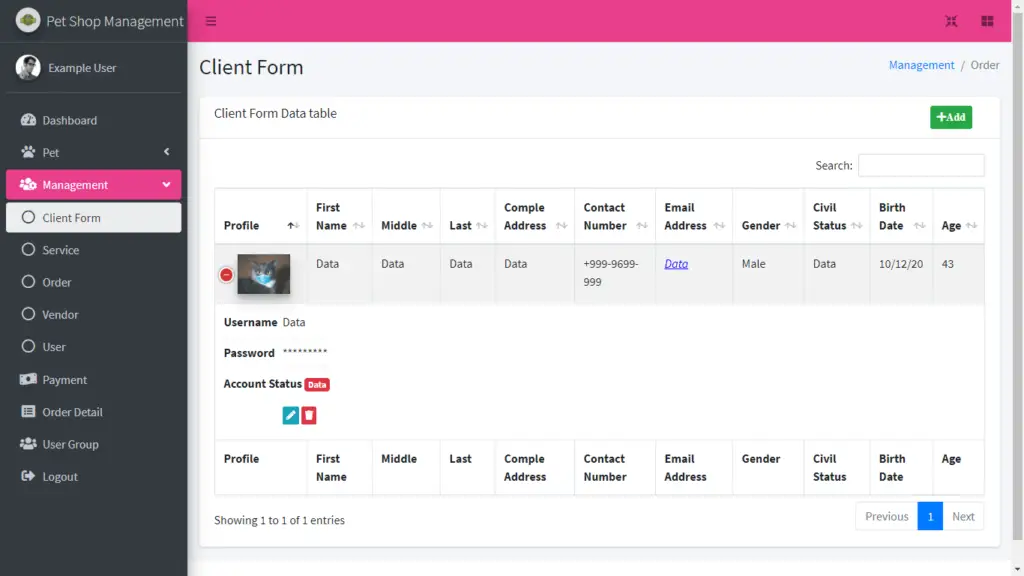Viewport: 1024px width, 576px height.
Task: Click the +Add button to create a new client
Action: (x=950, y=117)
